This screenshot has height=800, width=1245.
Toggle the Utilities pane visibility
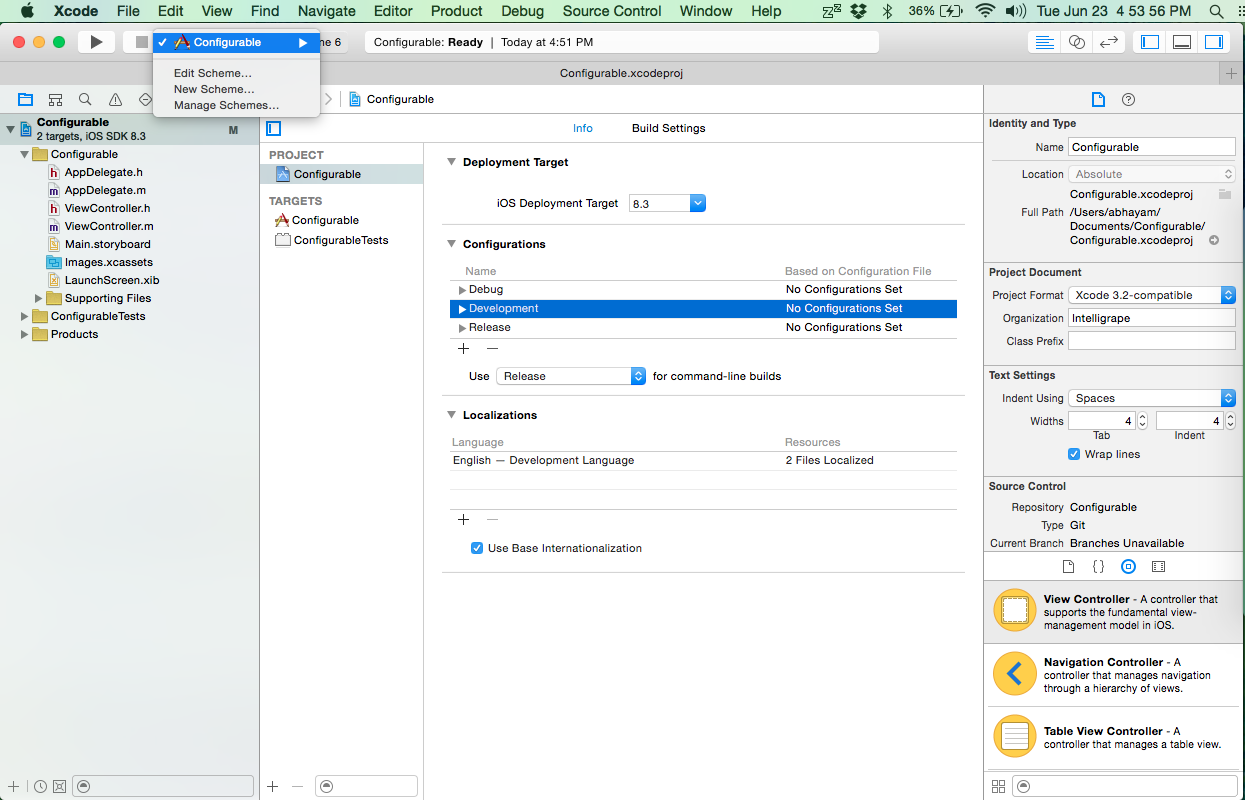1214,42
